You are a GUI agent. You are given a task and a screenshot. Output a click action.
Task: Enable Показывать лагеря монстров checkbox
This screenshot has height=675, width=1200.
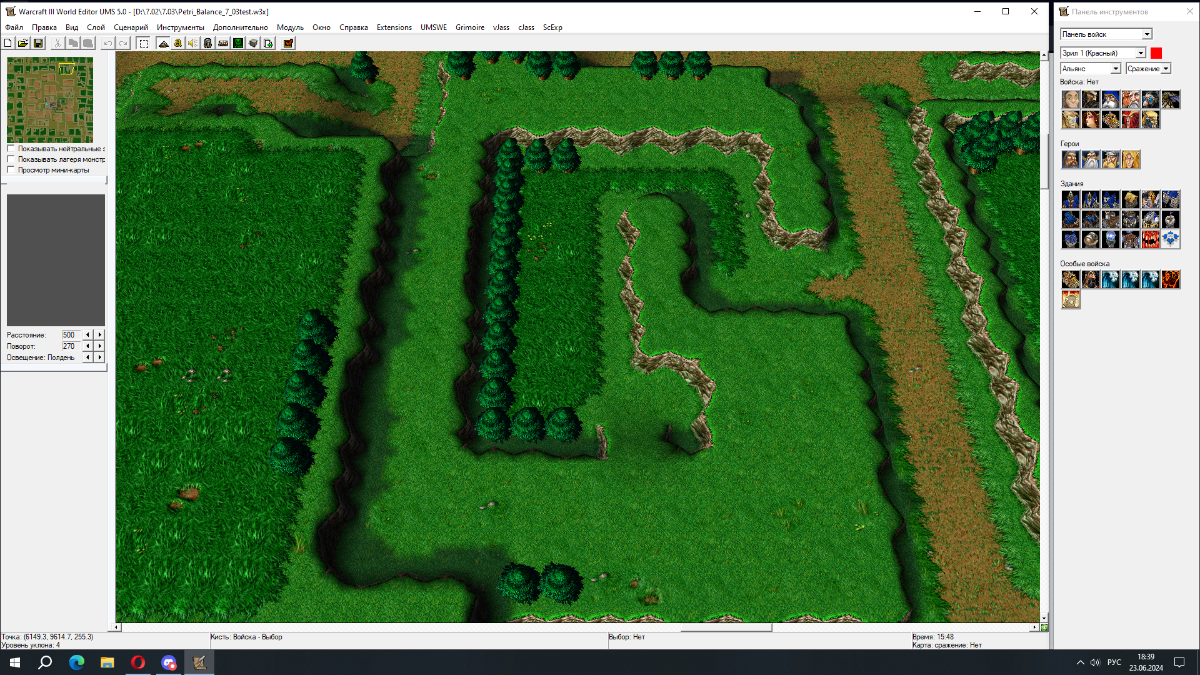(x=11, y=159)
